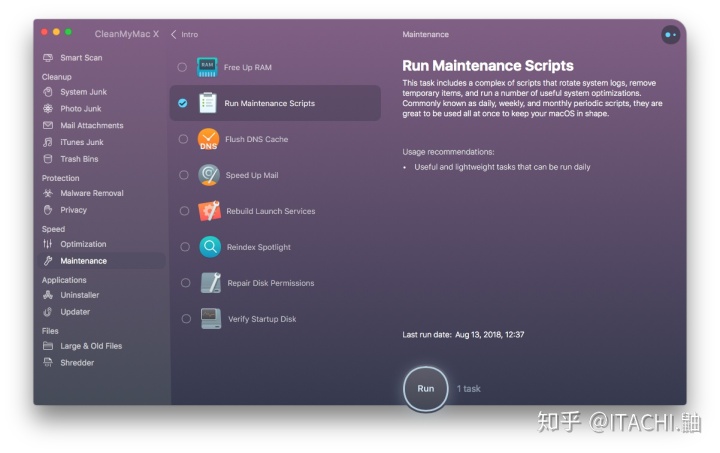Select the Trash Bins label in sidebar

click(79, 159)
